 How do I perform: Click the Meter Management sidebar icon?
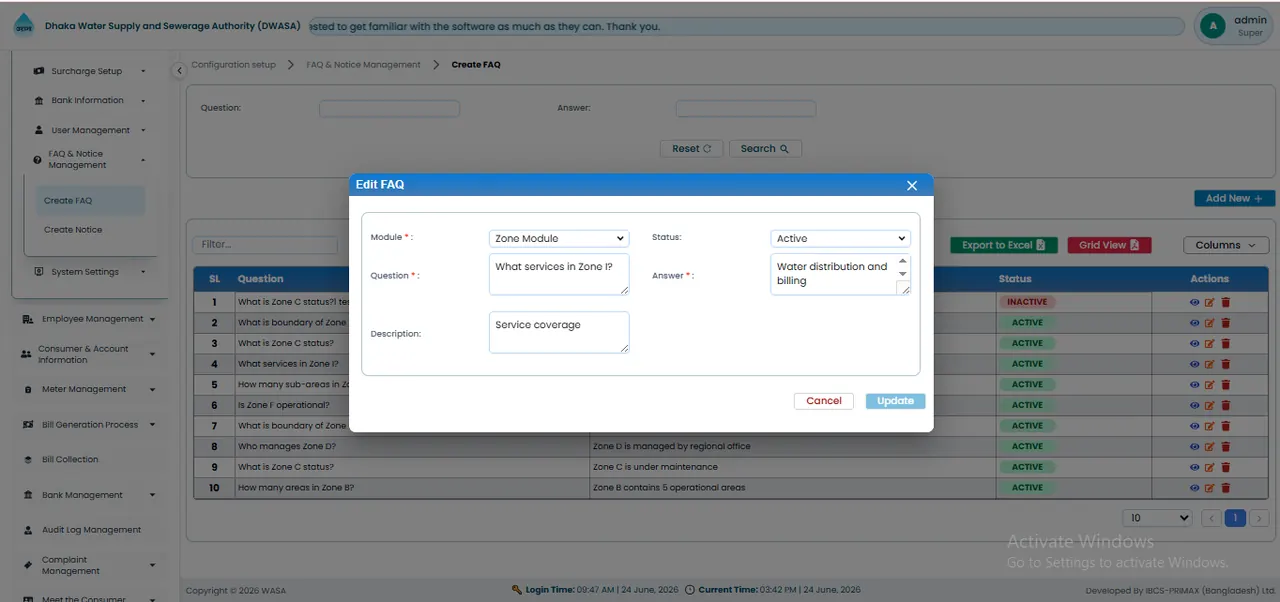point(28,390)
